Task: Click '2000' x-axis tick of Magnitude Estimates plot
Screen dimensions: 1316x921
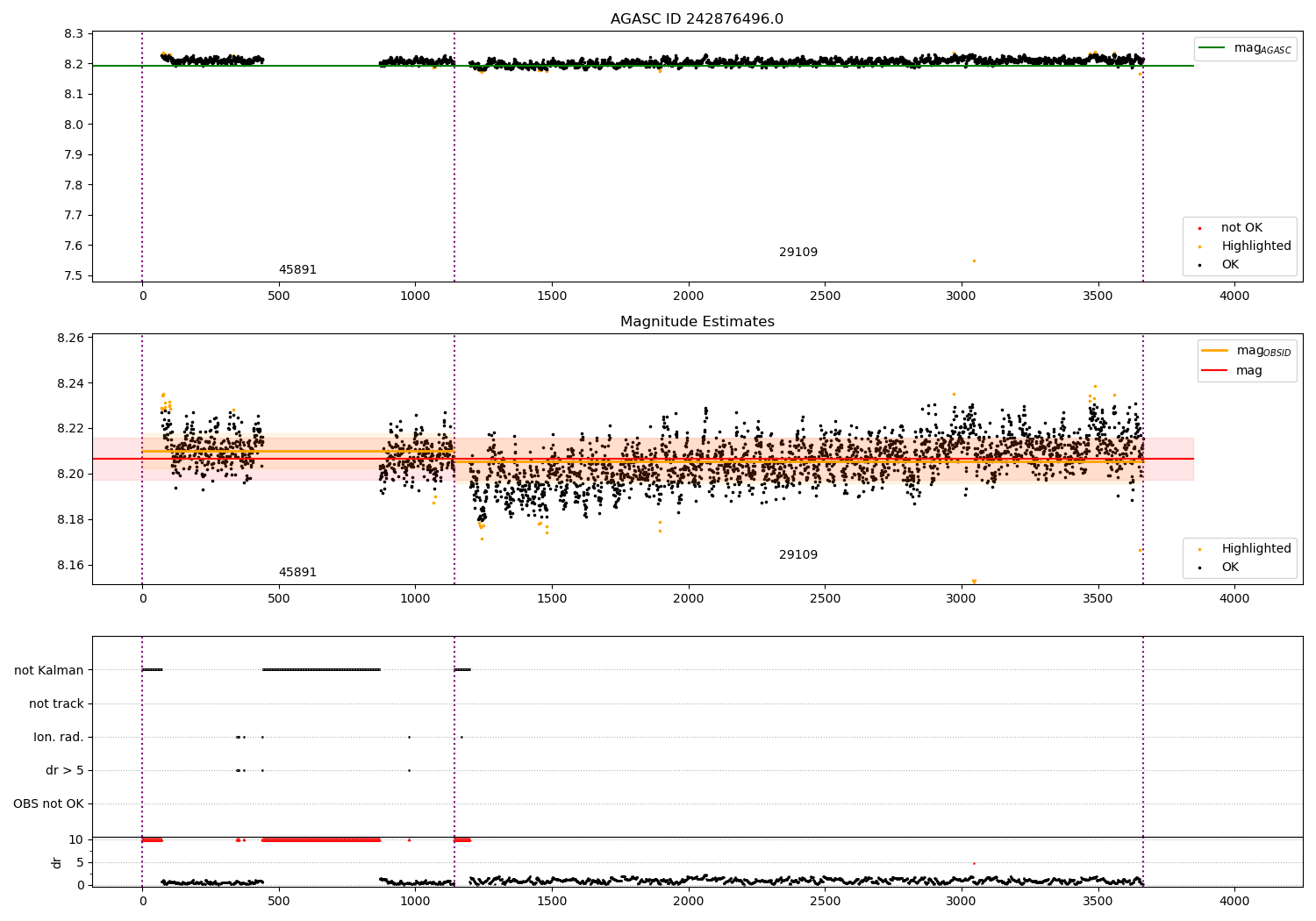Action: coord(689,599)
